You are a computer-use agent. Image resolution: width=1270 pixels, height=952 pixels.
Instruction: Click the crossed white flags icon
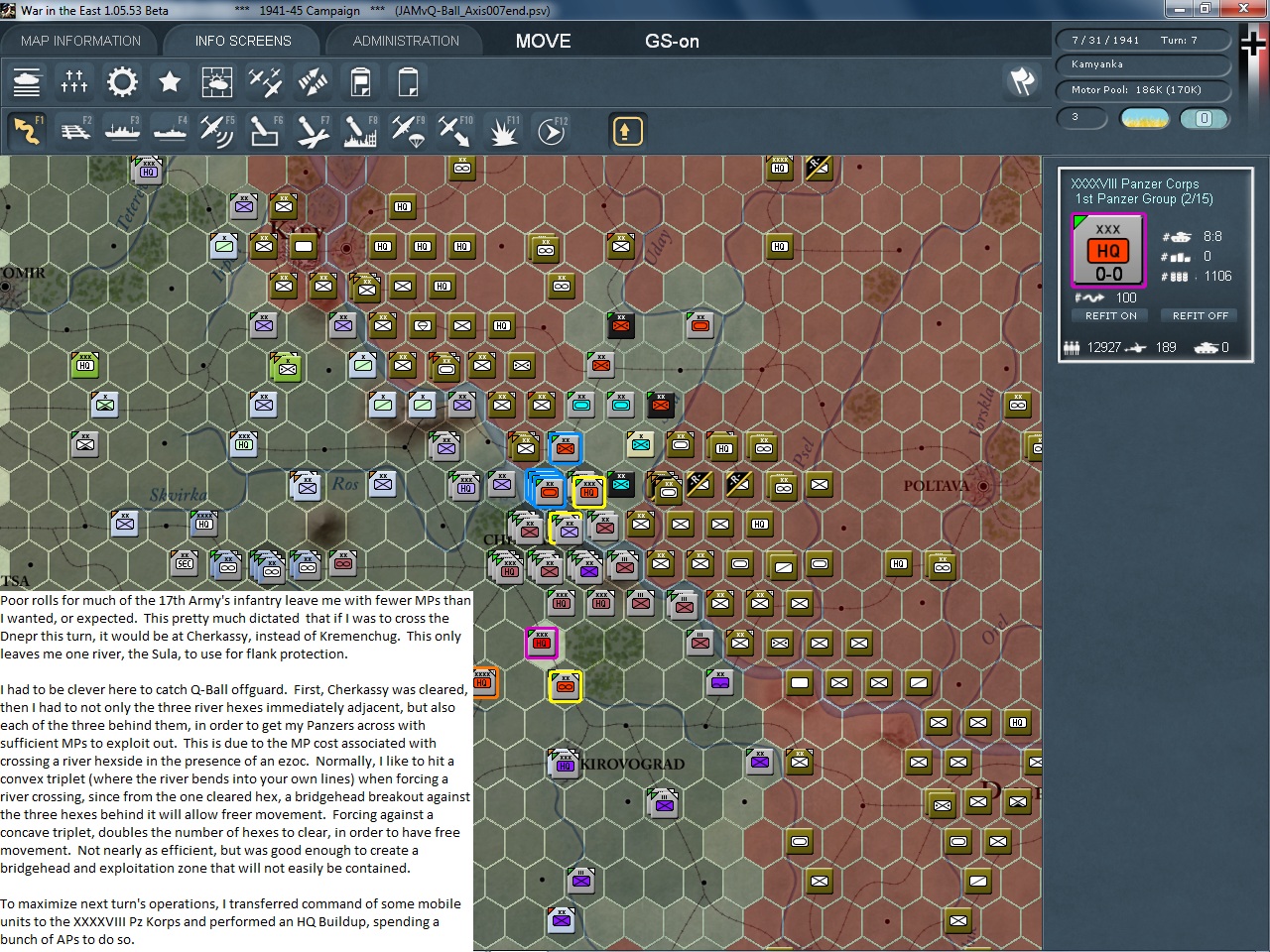[x=1022, y=81]
